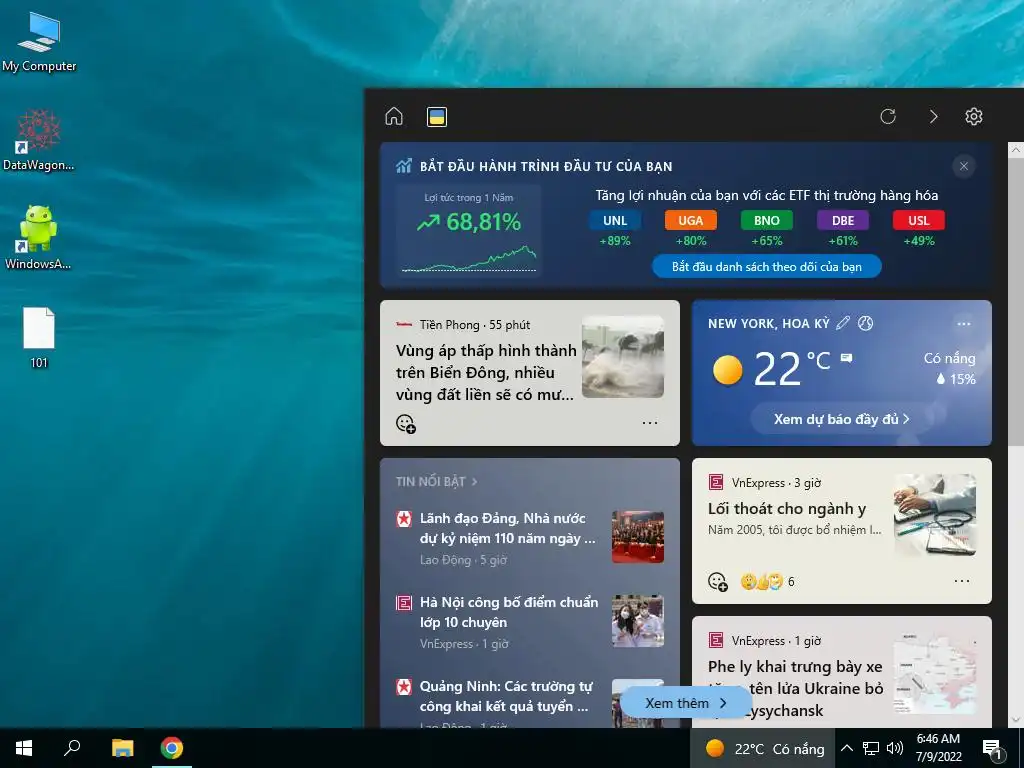This screenshot has height=768, width=1024.
Task: Add reaction to Lối thoát cho ngành y
Action: pyautogui.click(x=718, y=581)
